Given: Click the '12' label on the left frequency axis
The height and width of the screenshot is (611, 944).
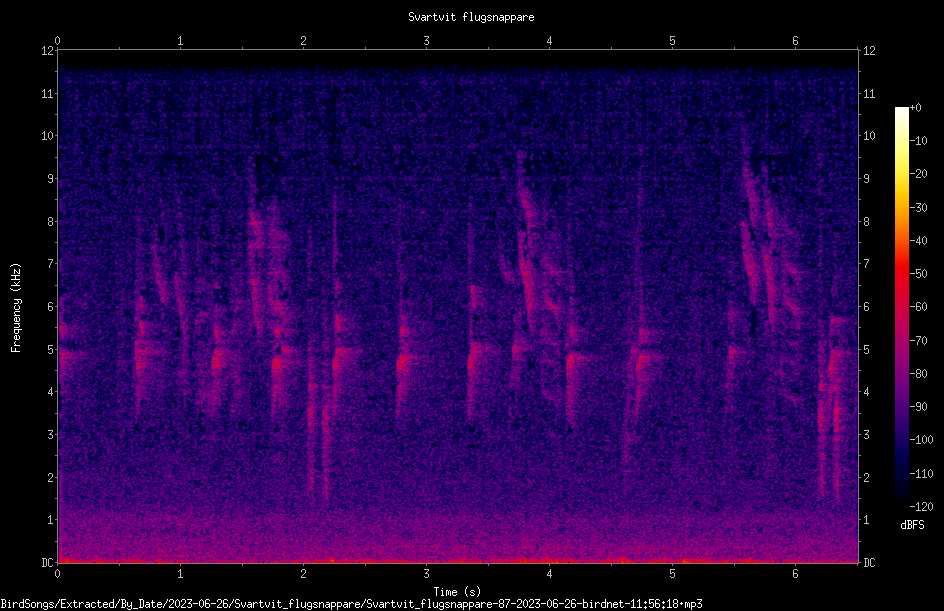Looking at the screenshot, I should (48, 51).
